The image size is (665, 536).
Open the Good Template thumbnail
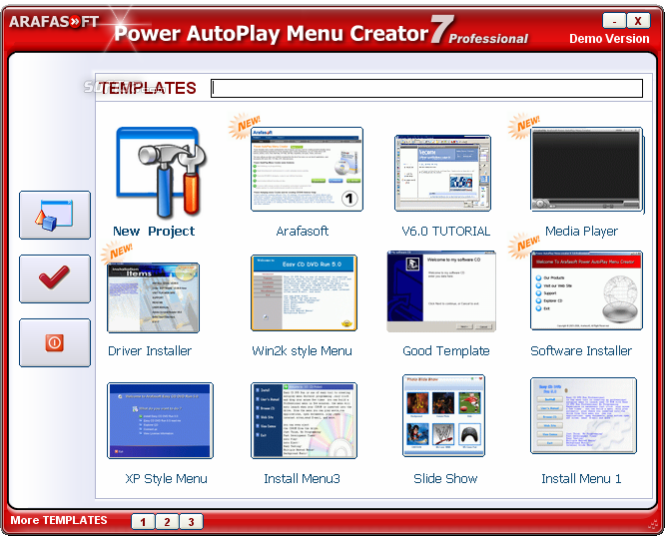point(441,291)
